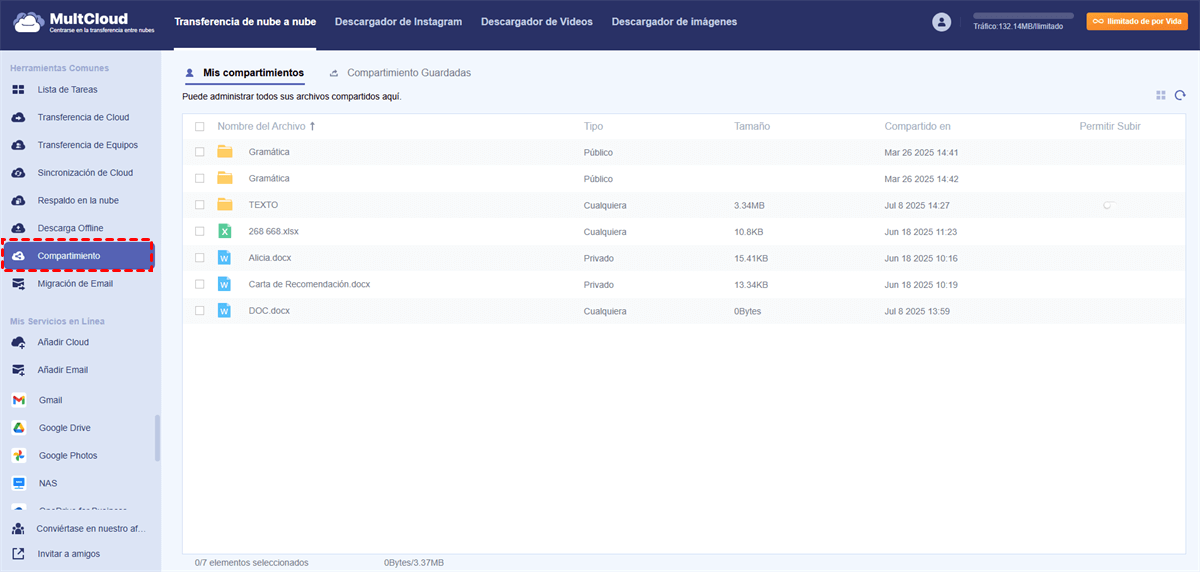This screenshot has height=572, width=1200.
Task: Click Lista de Tareas grid icon
Action: (18, 90)
